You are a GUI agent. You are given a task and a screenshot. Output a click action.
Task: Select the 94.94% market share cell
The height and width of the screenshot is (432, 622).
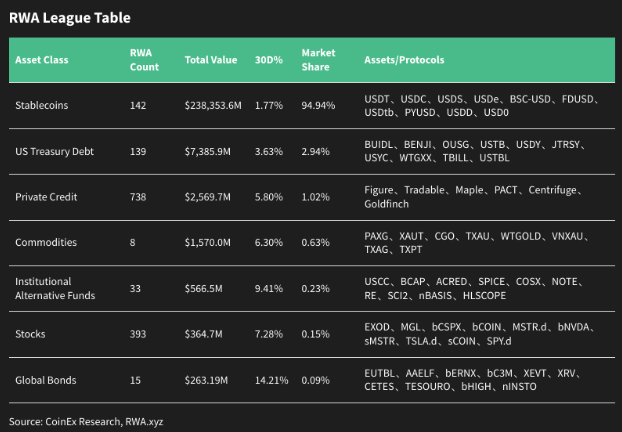(x=317, y=104)
